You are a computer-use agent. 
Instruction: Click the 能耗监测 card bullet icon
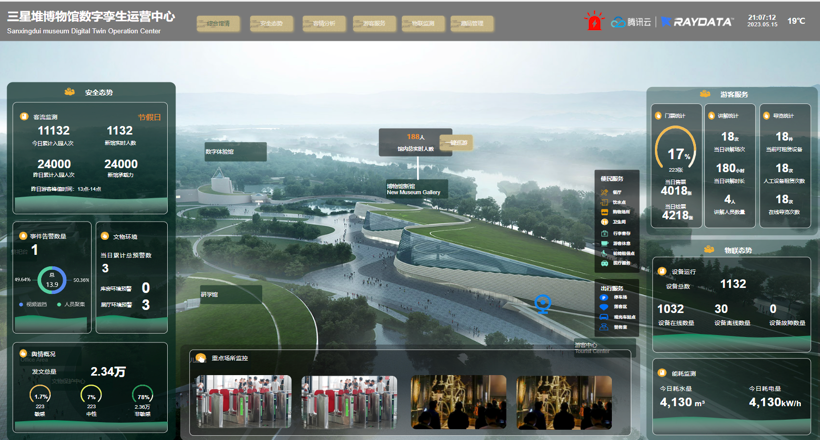[662, 373]
